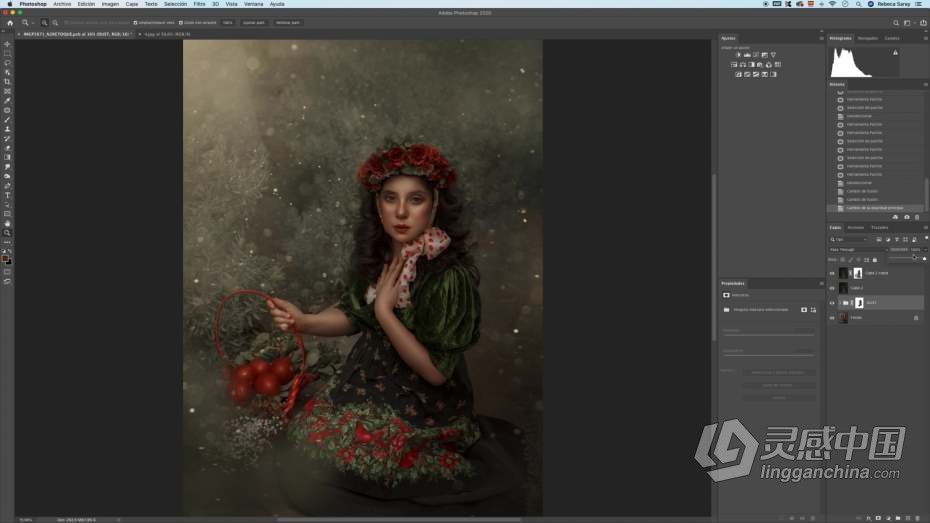The image size is (930, 523).
Task: Select the Eyedropper tool
Action: [7, 101]
